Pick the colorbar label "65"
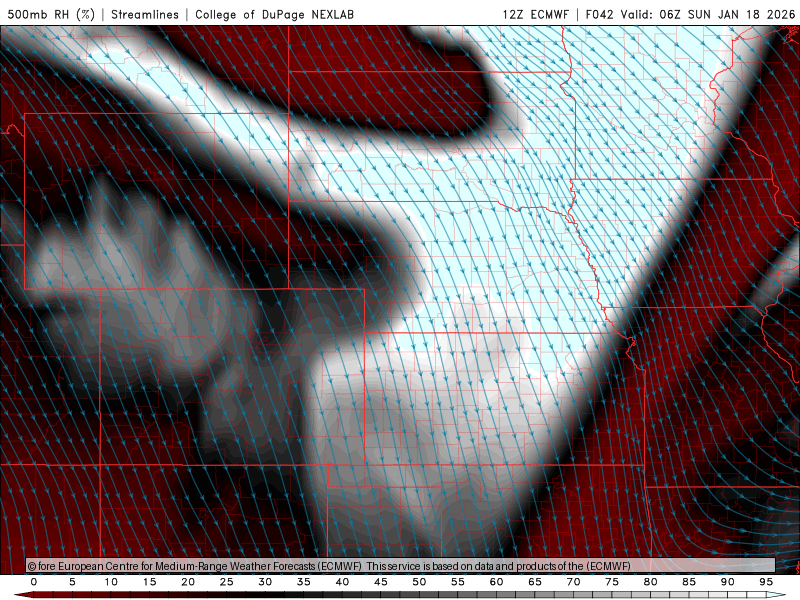Viewport: 800px width, 600px height. [535, 582]
